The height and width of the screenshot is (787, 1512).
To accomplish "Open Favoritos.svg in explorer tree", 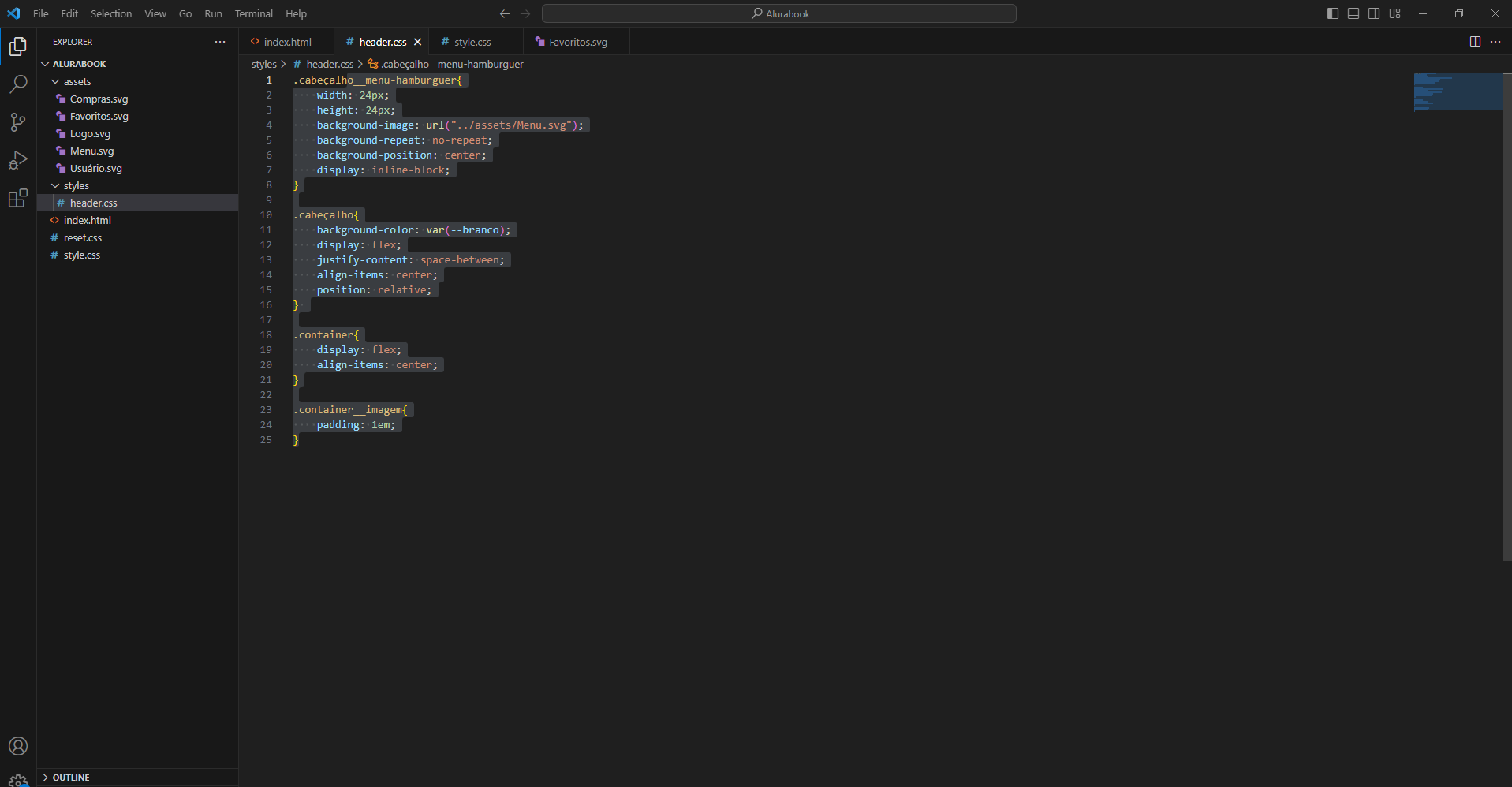I will tap(99, 116).
